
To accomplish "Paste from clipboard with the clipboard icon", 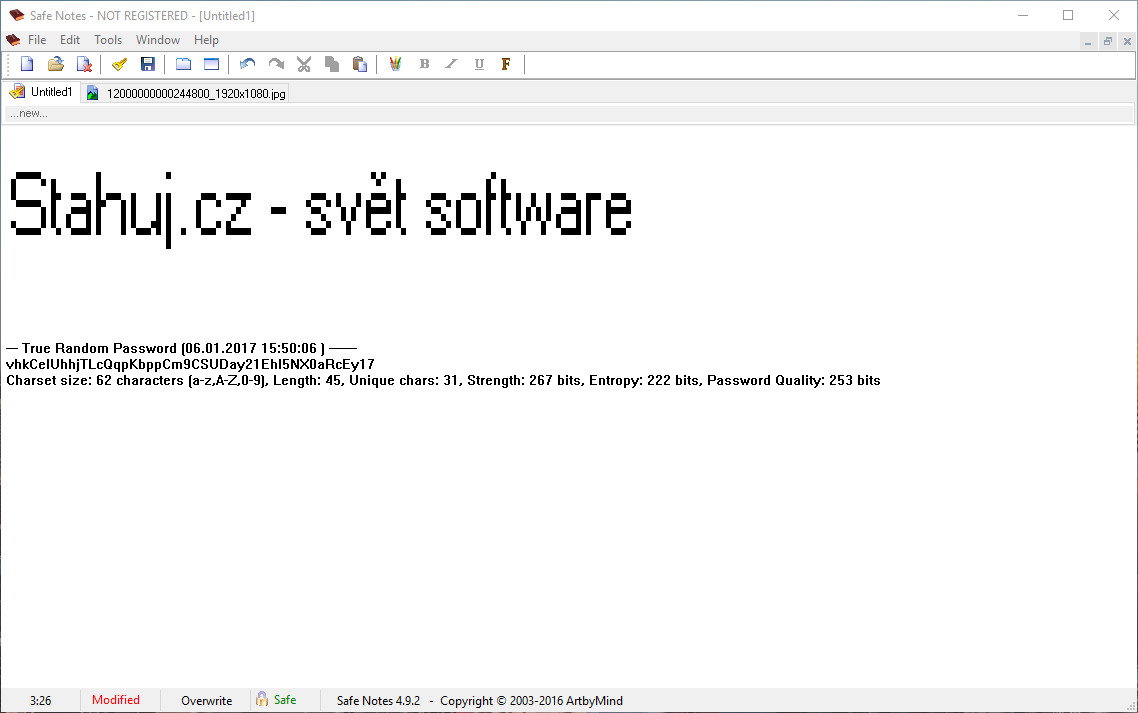I will click(359, 64).
